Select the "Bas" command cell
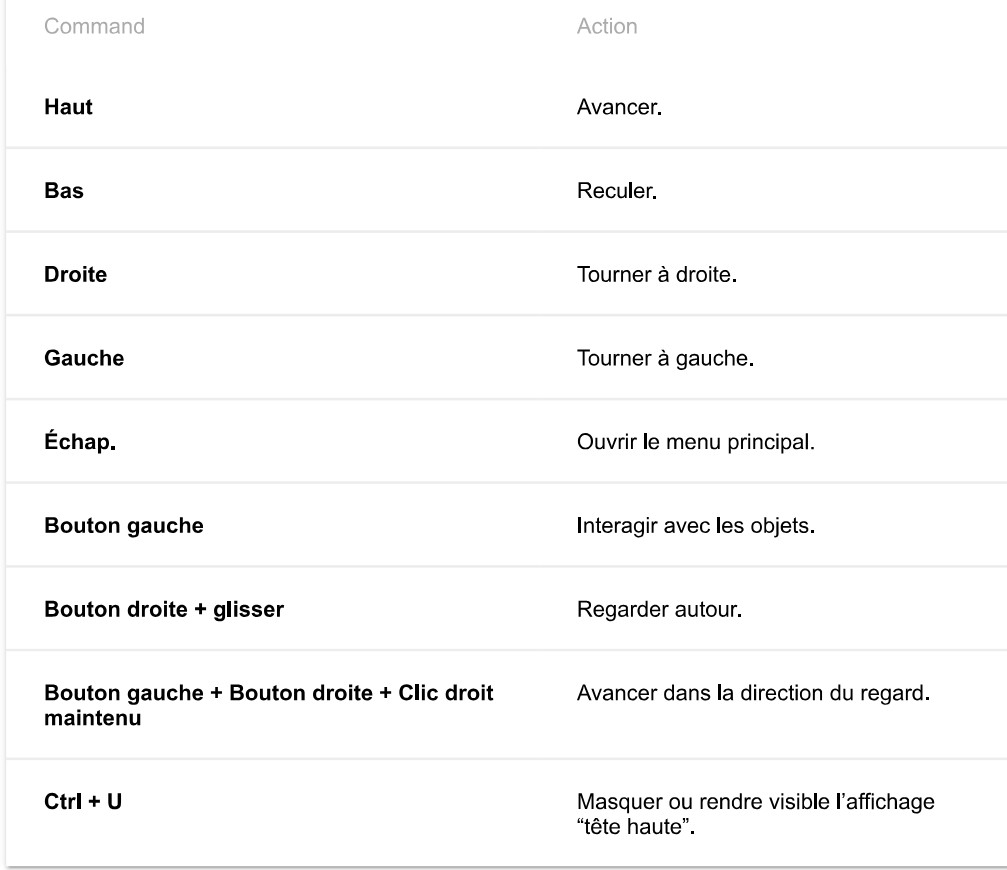Viewport: 1007px width, 870px height. (x=64, y=190)
